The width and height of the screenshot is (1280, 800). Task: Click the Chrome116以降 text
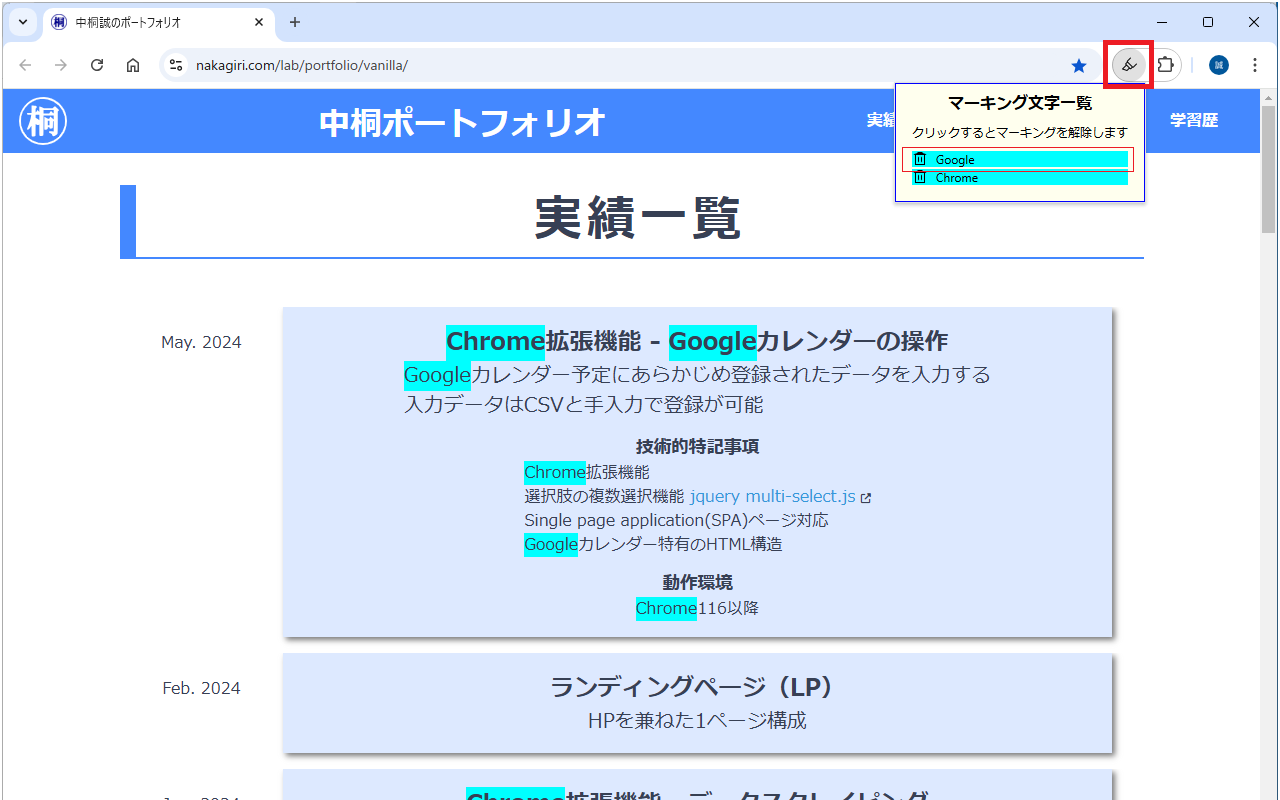[697, 608]
